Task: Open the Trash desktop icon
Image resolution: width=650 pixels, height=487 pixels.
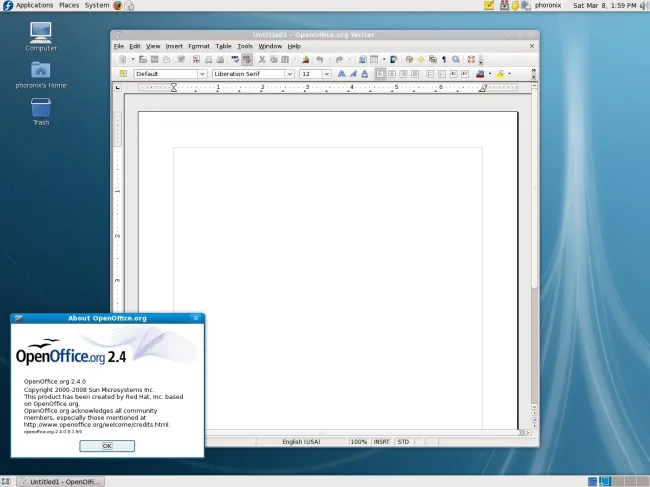Action: tap(41, 110)
